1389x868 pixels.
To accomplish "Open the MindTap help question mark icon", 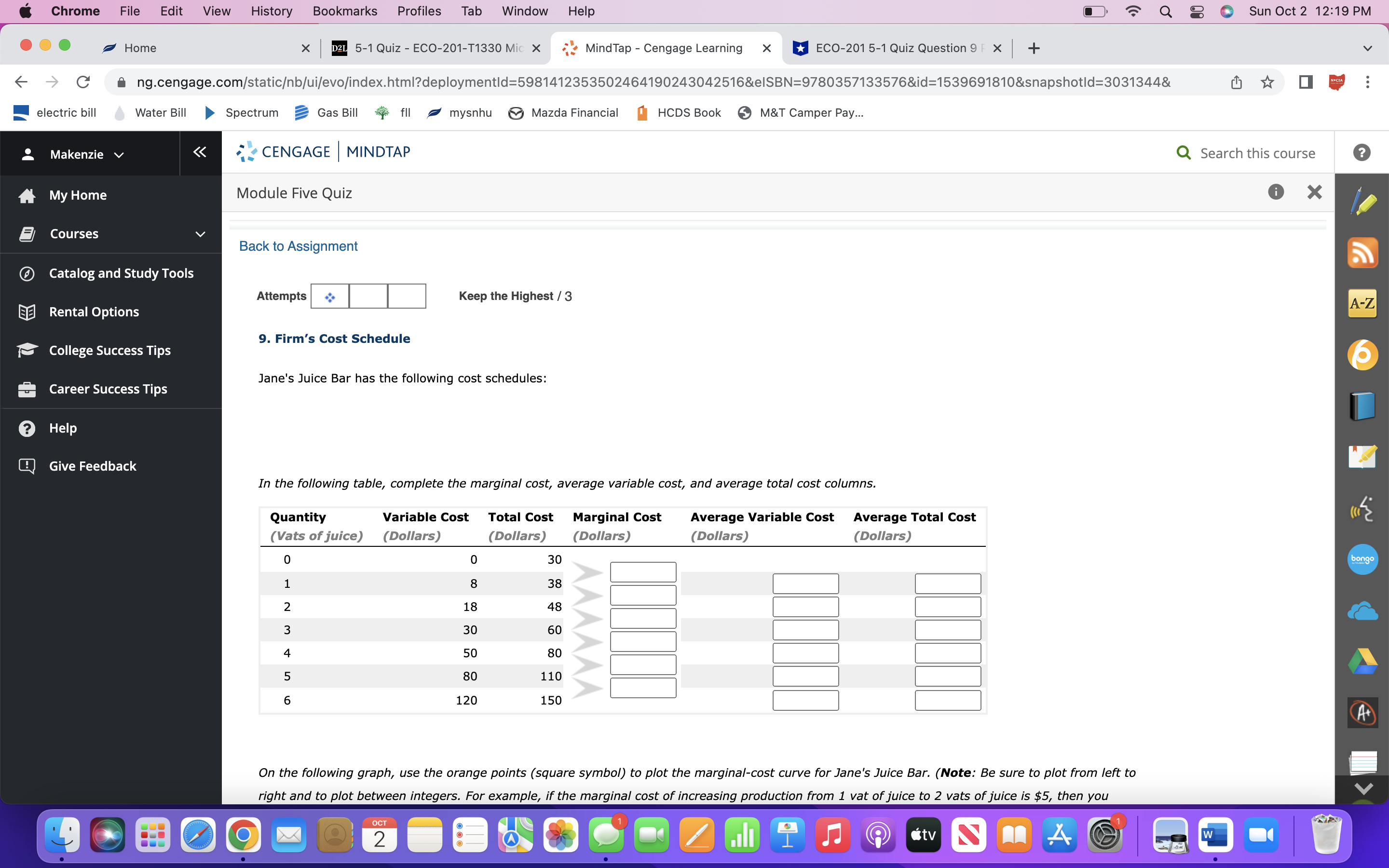I will pos(1362,152).
